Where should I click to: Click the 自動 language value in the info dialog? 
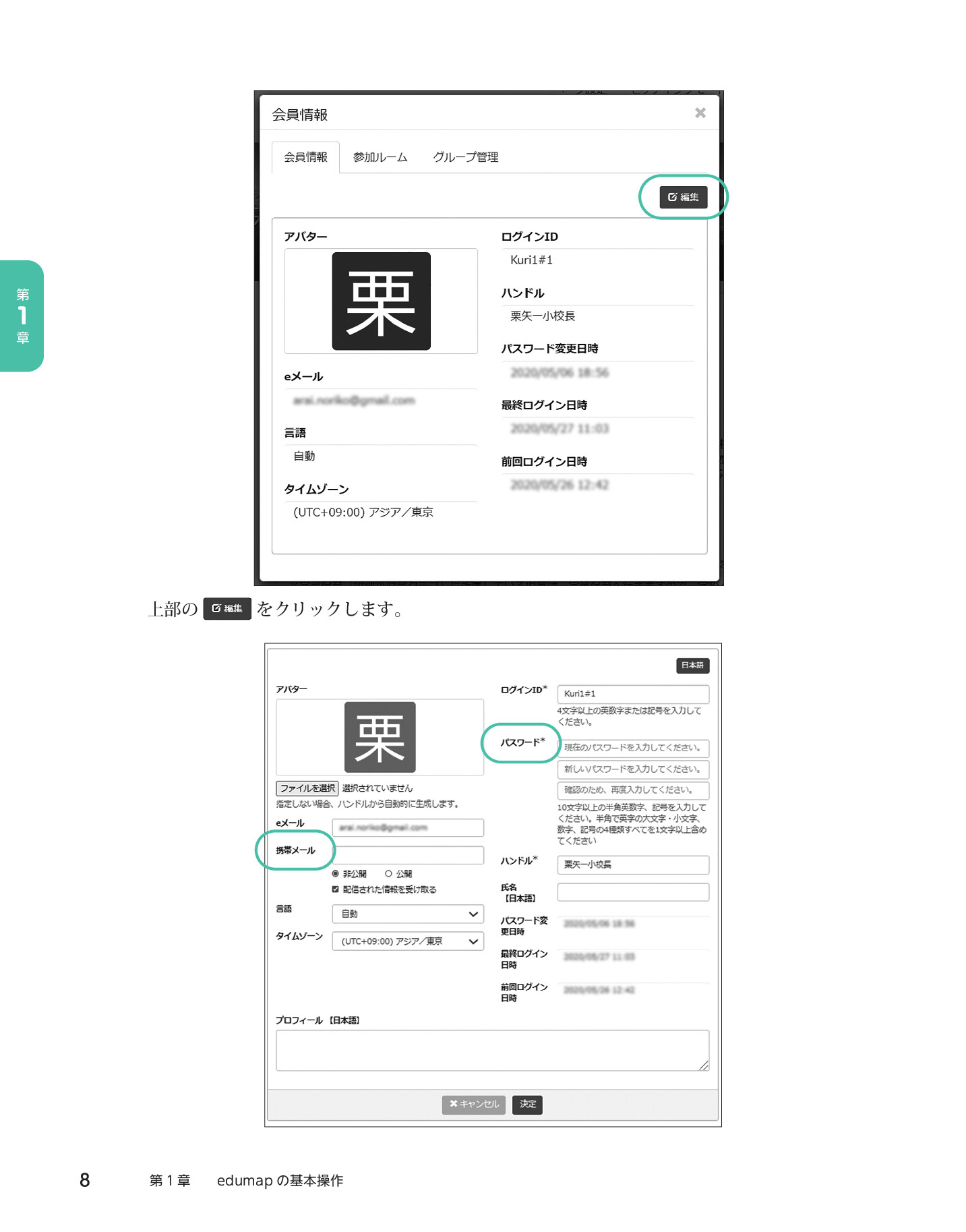[304, 456]
